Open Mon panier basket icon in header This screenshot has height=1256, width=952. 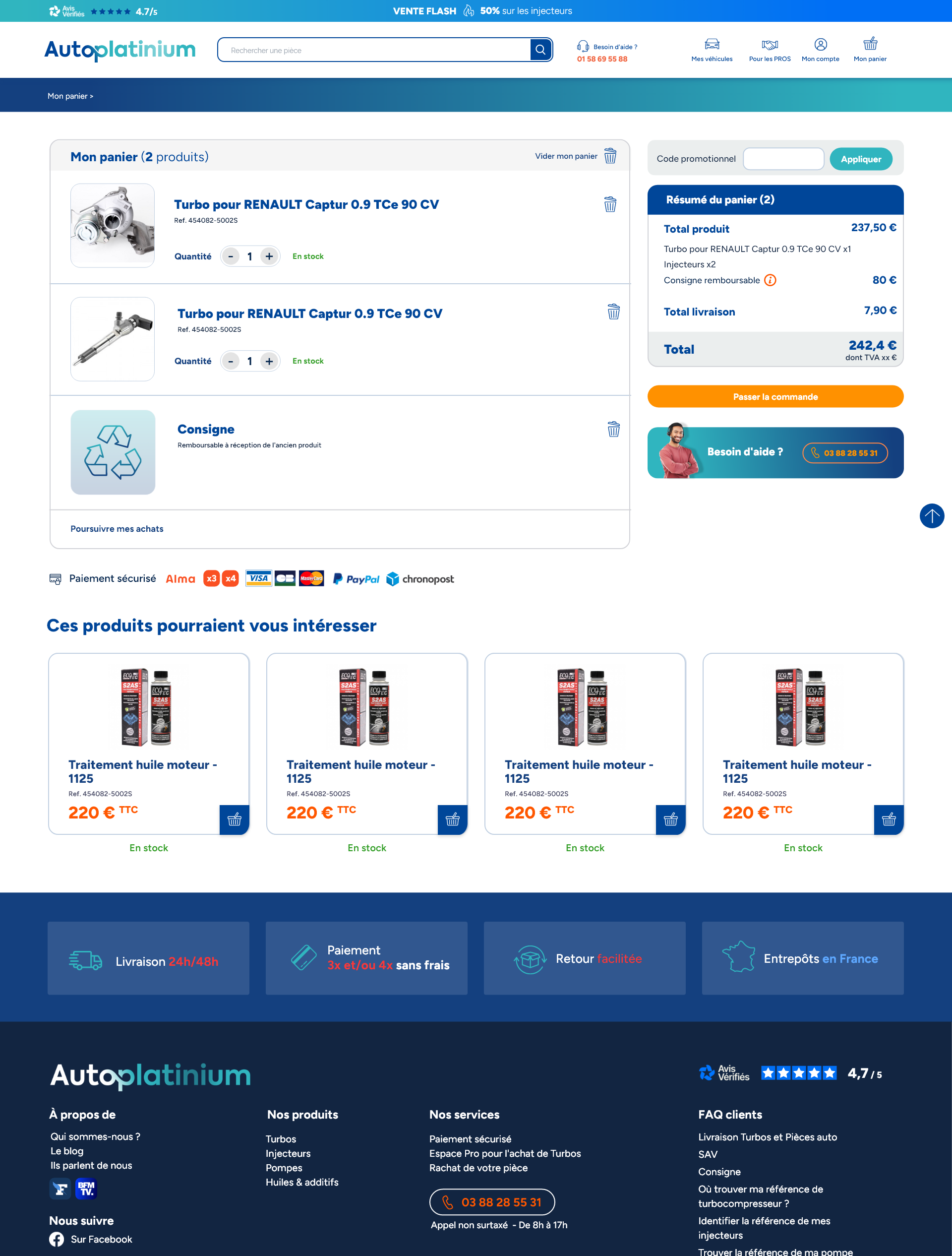tap(870, 44)
